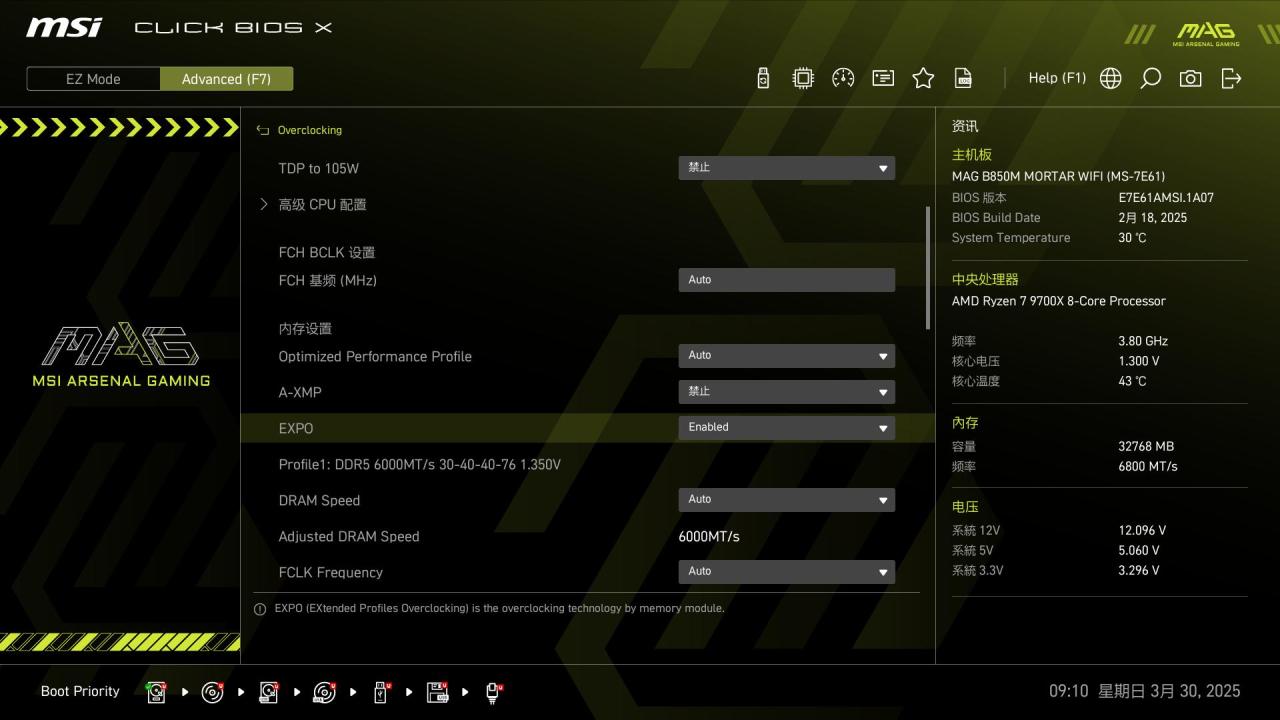Open the board explorer card icon

(x=883, y=78)
